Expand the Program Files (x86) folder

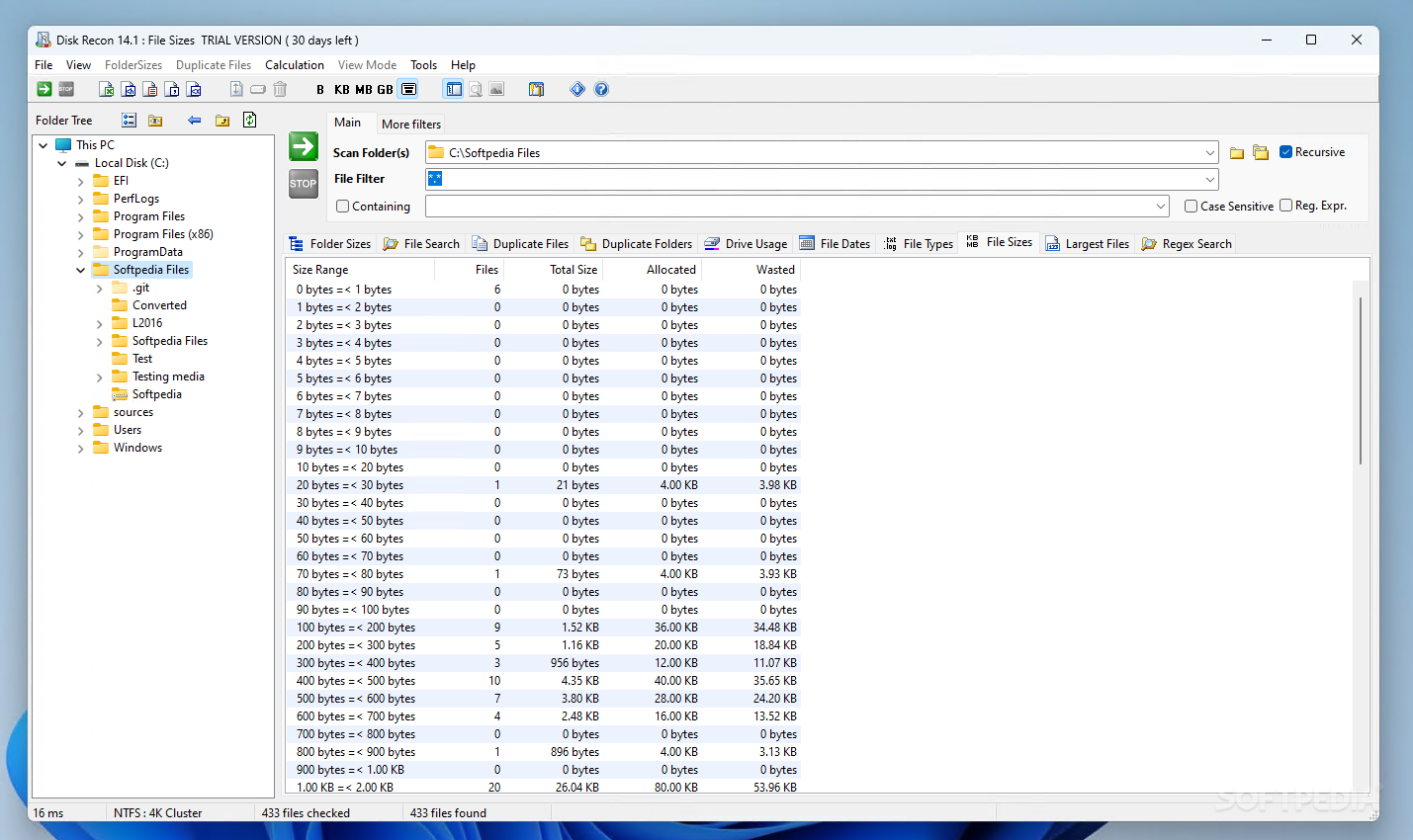coord(81,234)
